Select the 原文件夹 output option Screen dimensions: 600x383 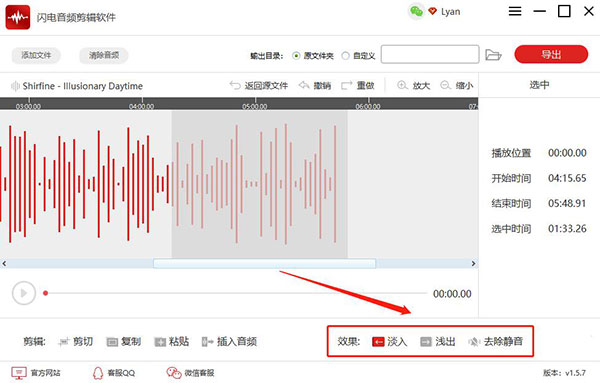click(313, 56)
